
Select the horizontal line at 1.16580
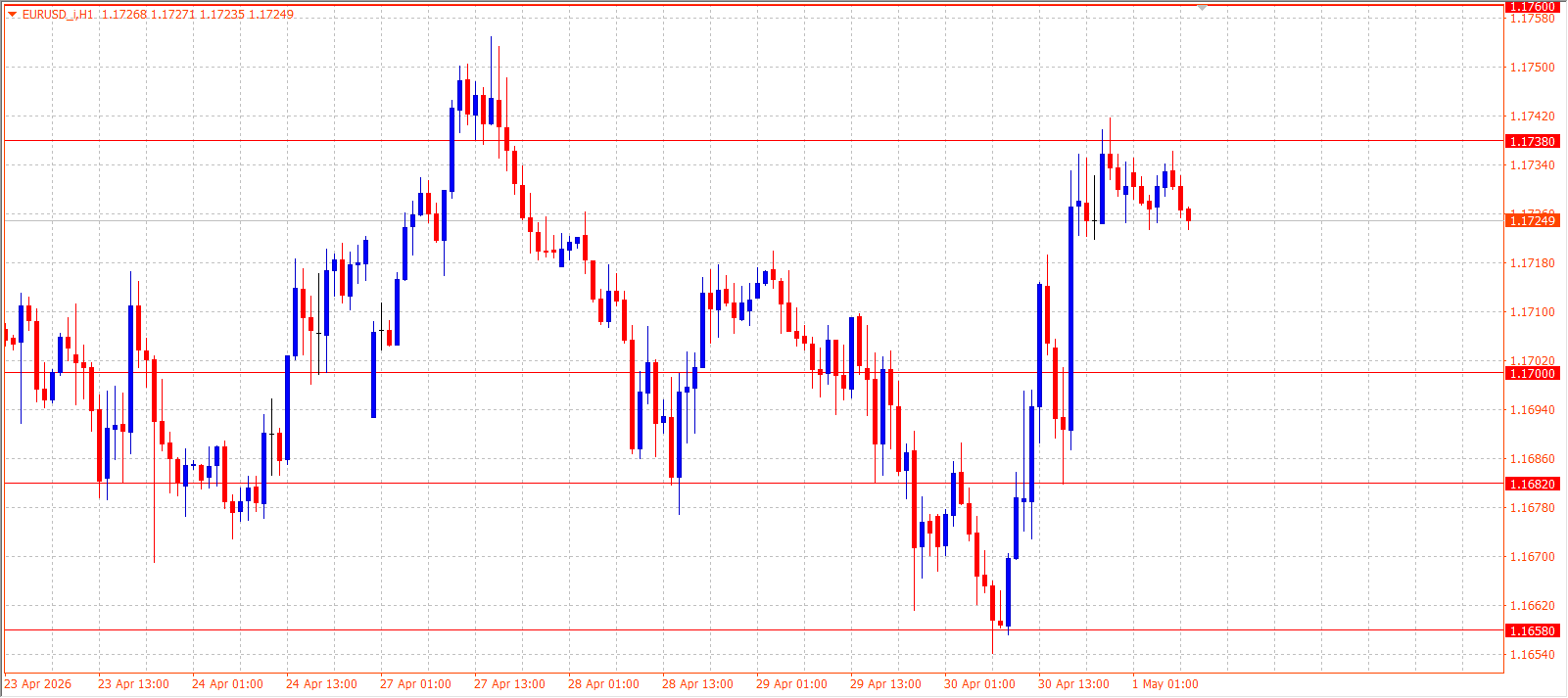(x=752, y=630)
